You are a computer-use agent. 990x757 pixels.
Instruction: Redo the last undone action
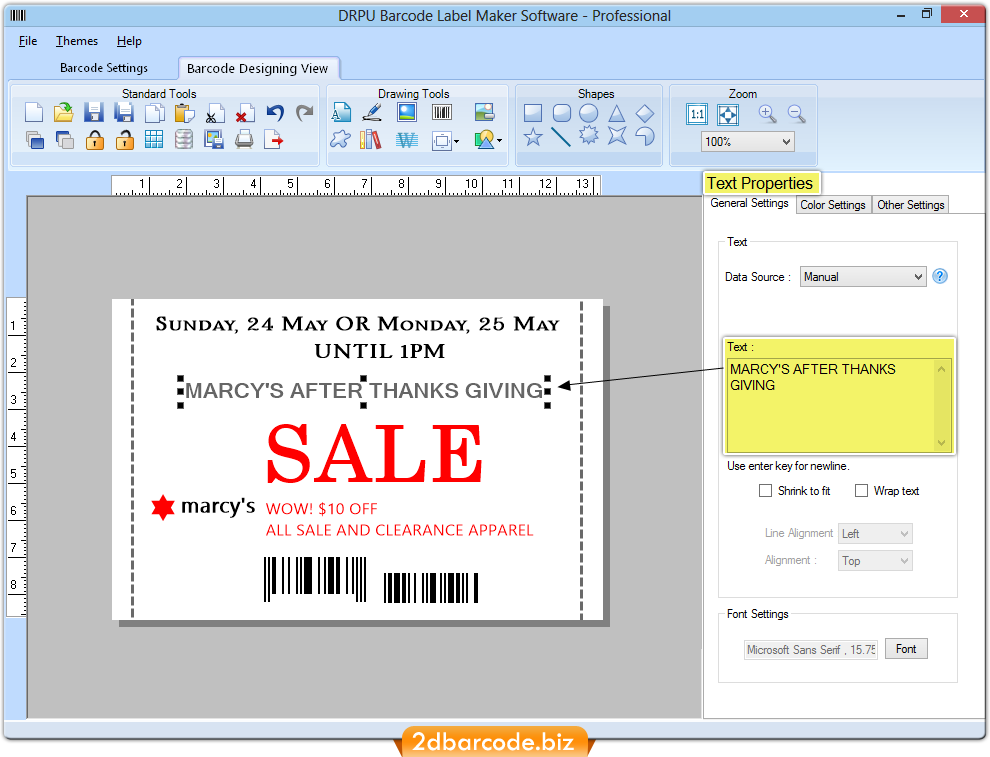click(305, 113)
